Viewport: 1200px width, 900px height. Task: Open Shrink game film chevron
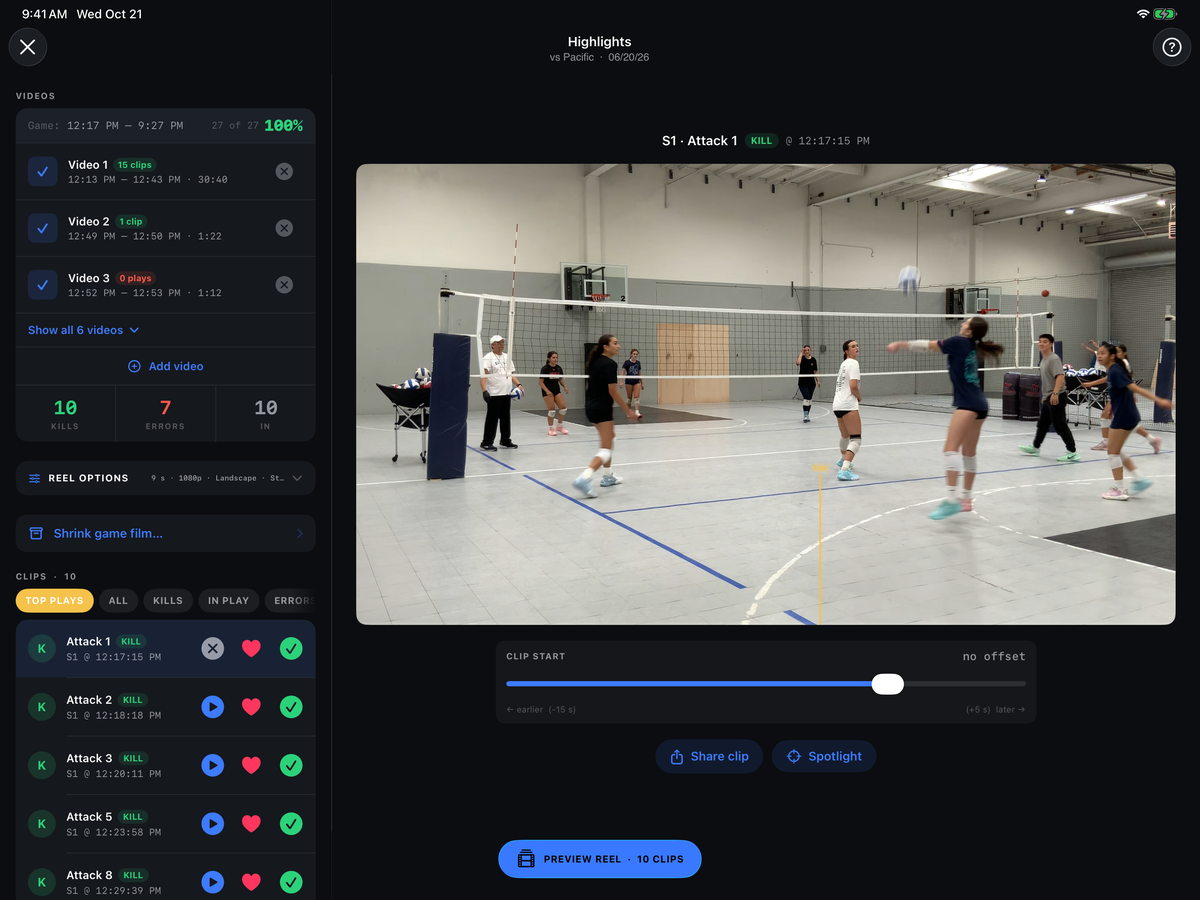coord(300,534)
